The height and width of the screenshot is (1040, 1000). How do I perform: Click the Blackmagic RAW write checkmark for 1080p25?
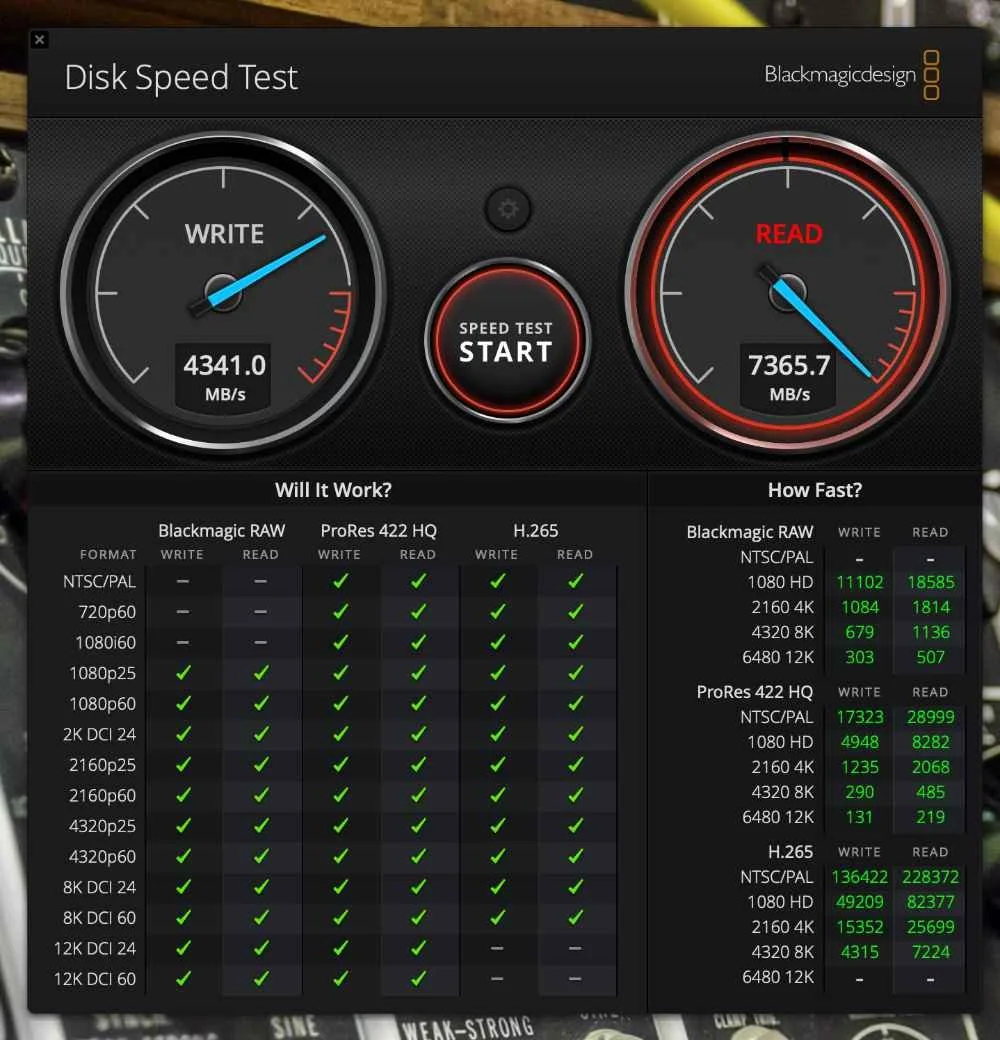[x=183, y=673]
